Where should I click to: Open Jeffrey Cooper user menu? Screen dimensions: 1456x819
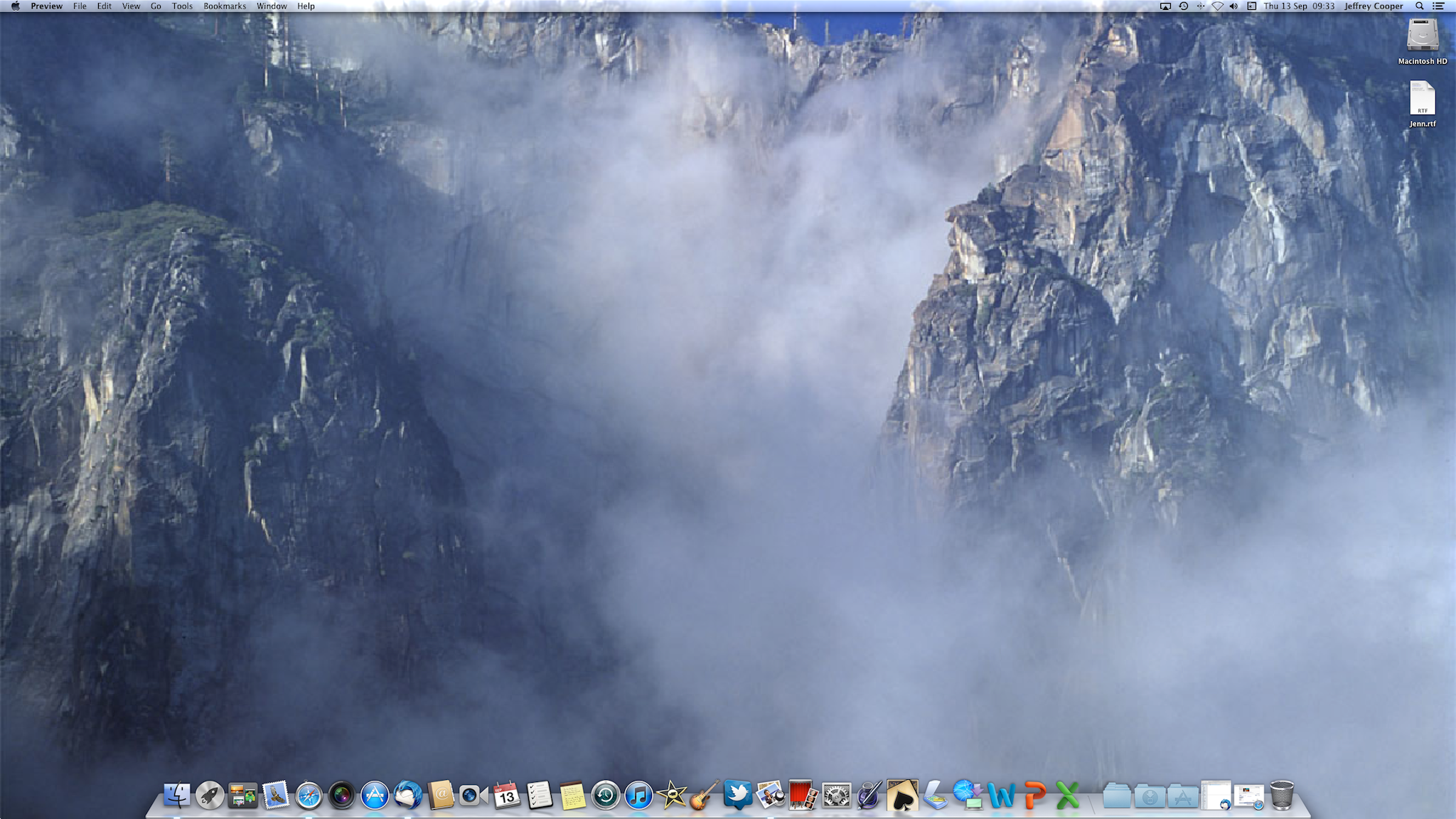[x=1374, y=6]
